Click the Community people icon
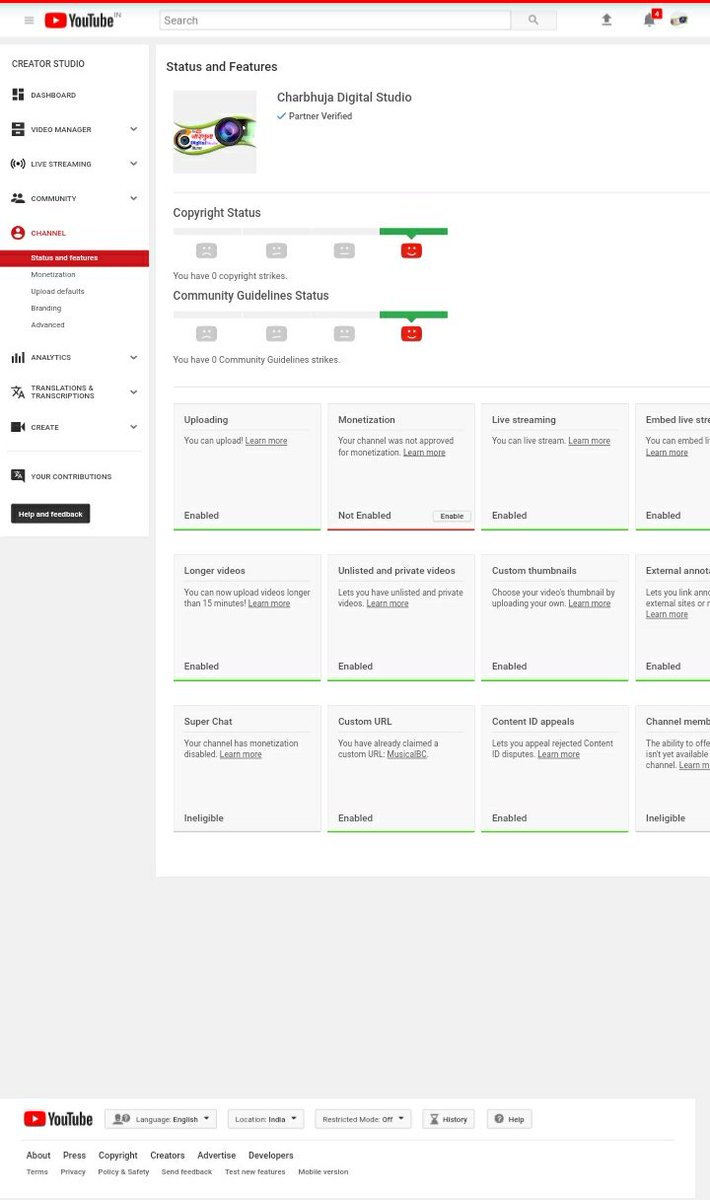Screen dimensions: 710x1200 click(17, 198)
